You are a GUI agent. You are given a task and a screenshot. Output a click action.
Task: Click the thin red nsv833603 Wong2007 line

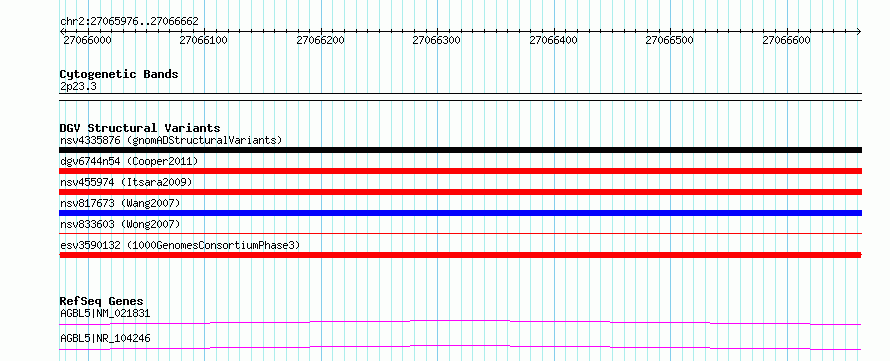click(x=460, y=233)
